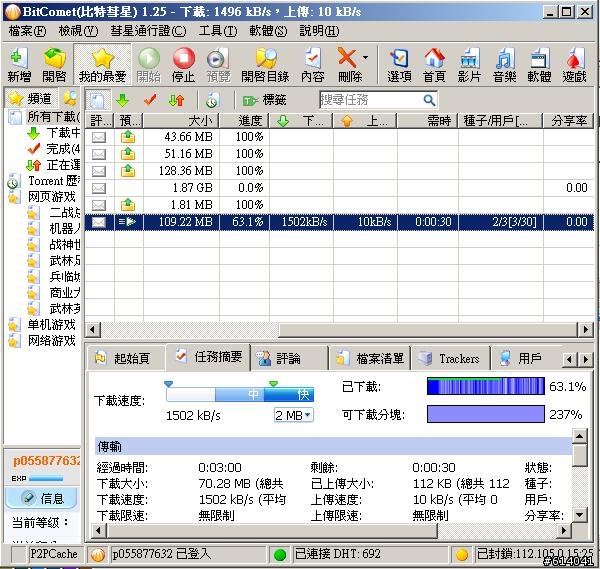600x569 pixels.
Task: Sort by 進度 column header
Action: [244, 121]
